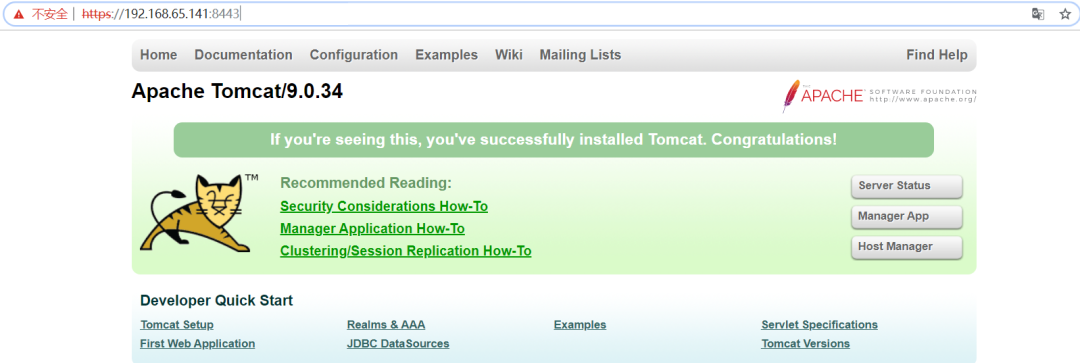Click the Recommended Reading heading

(x=366, y=183)
